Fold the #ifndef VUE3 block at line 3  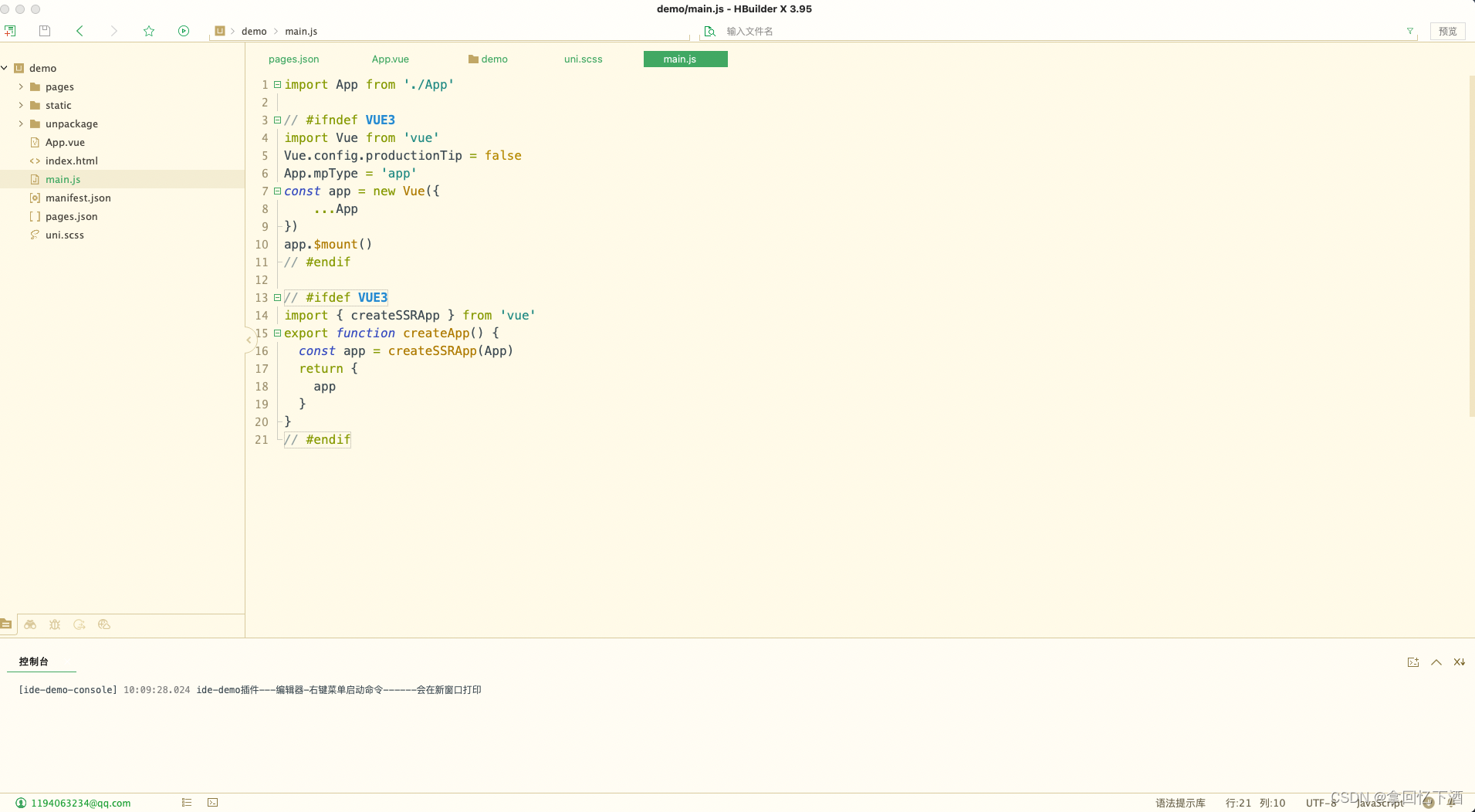pos(277,120)
